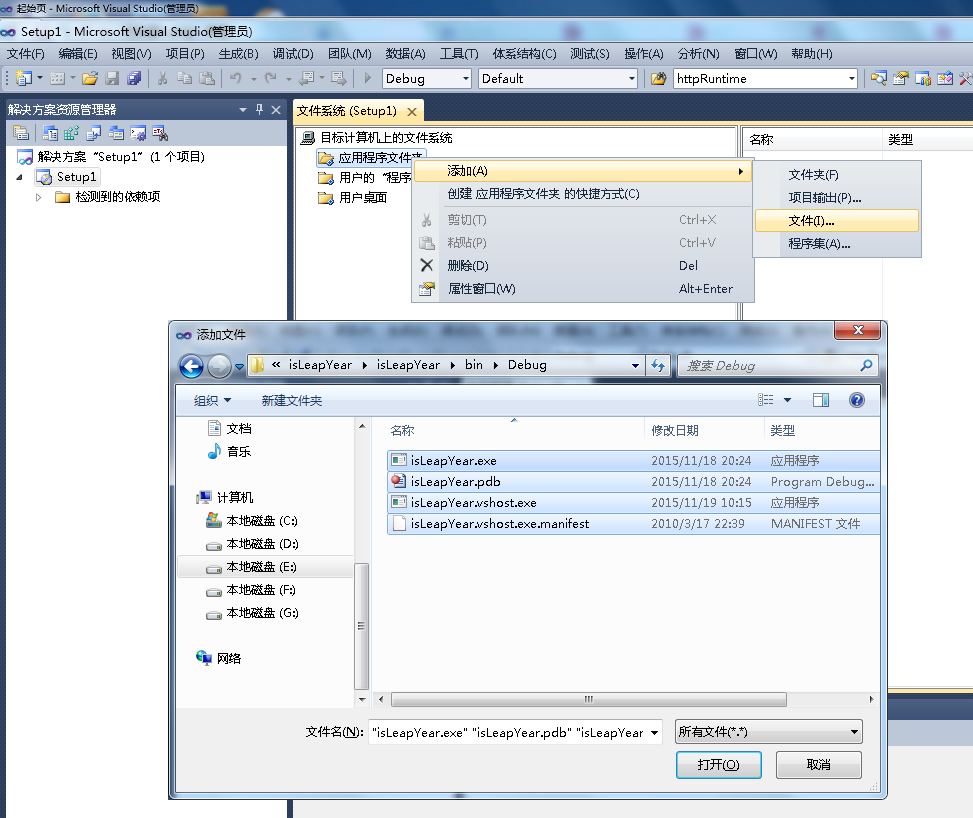973x818 pixels.
Task: Select isLeapYear.vshost.exe.manifest file
Action: coord(634,524)
